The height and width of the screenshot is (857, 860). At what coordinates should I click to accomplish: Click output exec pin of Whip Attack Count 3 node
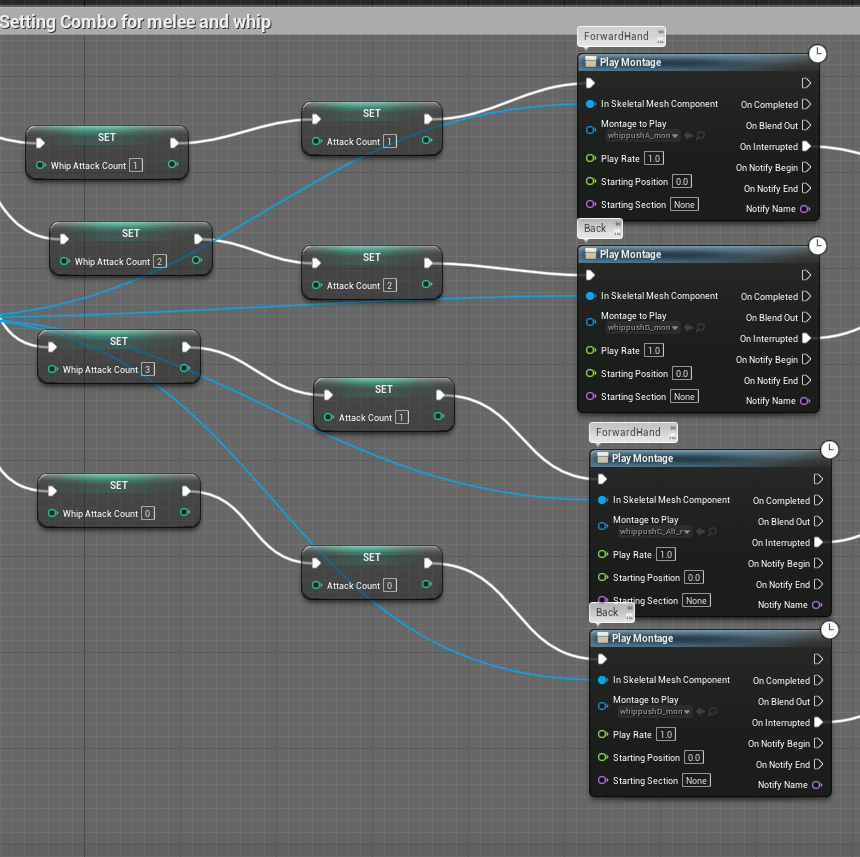point(187,347)
